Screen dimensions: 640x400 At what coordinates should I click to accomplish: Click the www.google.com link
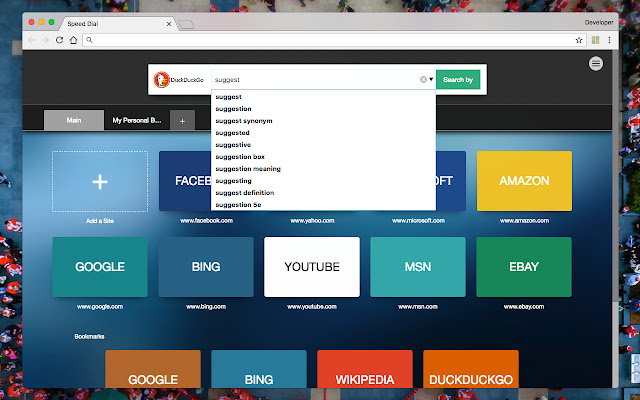tap(100, 307)
